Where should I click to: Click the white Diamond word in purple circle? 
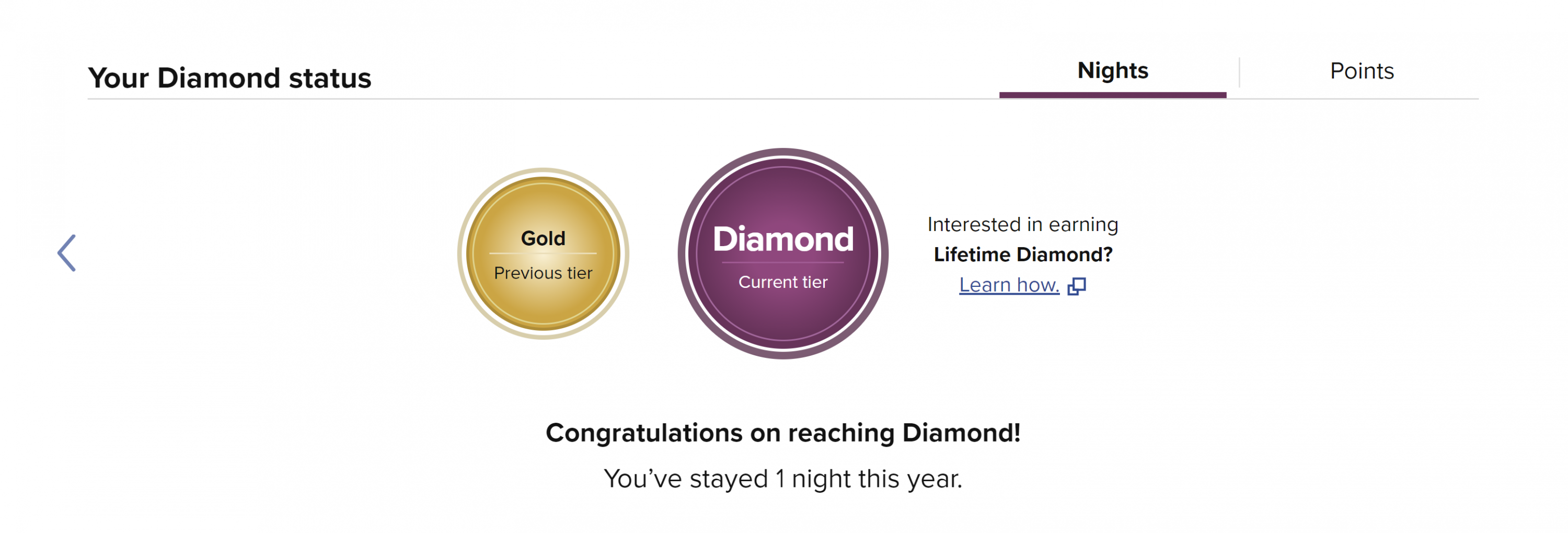[783, 239]
